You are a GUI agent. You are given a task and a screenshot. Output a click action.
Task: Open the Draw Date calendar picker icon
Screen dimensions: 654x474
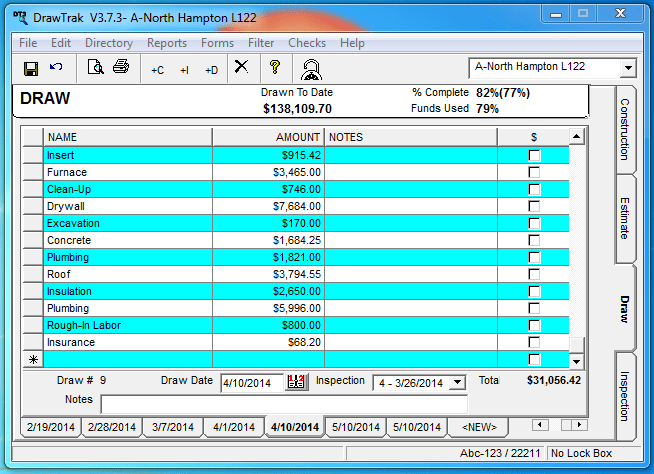point(297,382)
